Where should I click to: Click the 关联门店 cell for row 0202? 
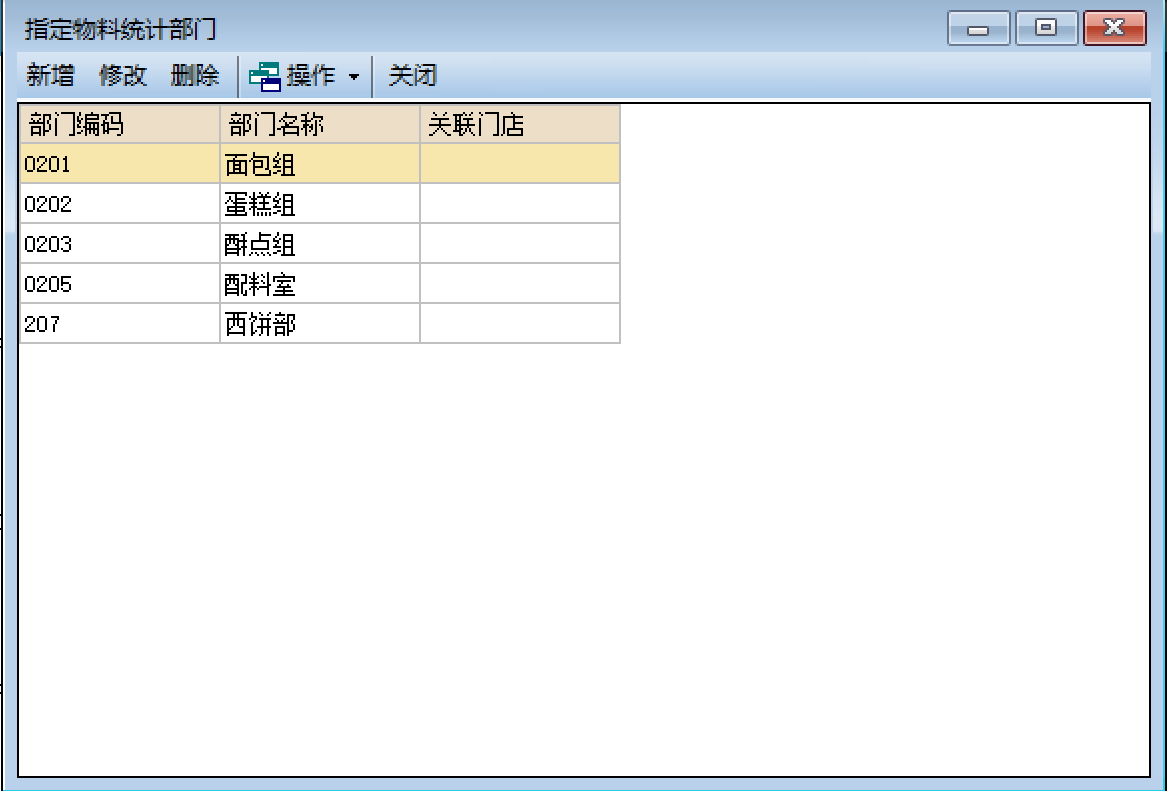click(x=520, y=204)
